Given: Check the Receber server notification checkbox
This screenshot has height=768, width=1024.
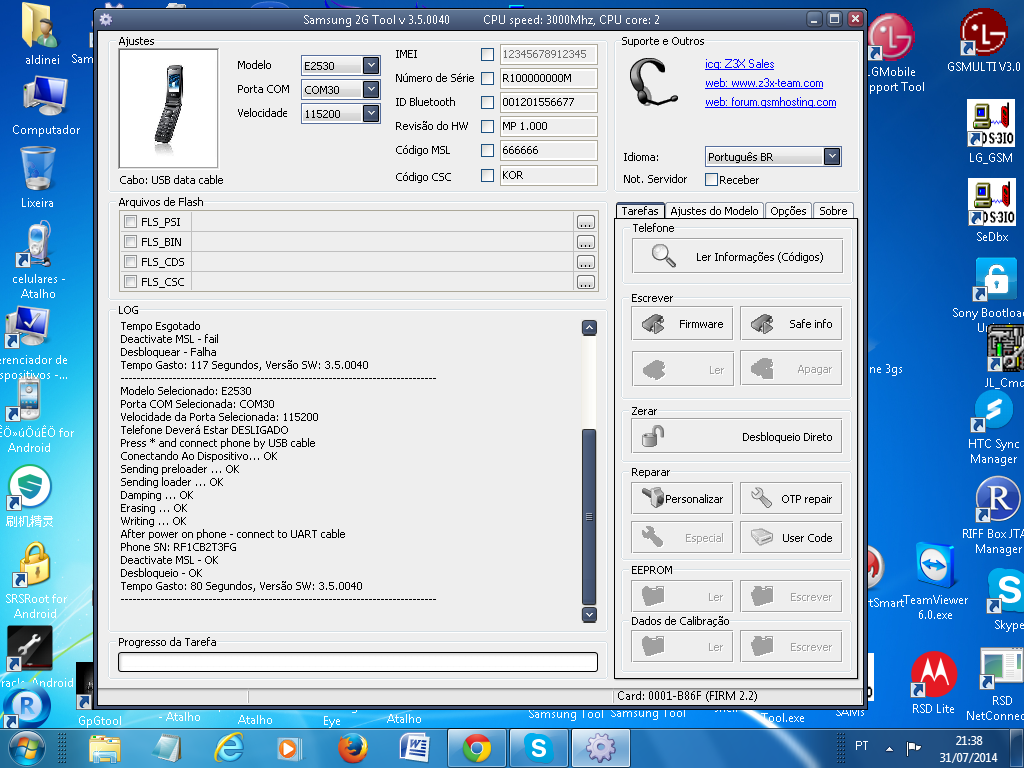Looking at the screenshot, I should (x=712, y=180).
